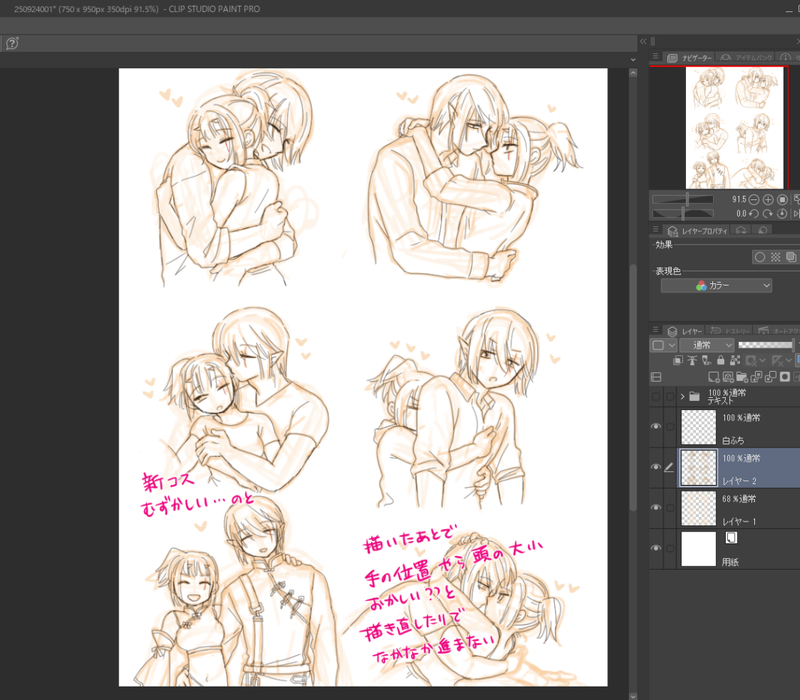Hide レイヤー 2 using eye icon
The height and width of the screenshot is (700, 800).
[656, 467]
